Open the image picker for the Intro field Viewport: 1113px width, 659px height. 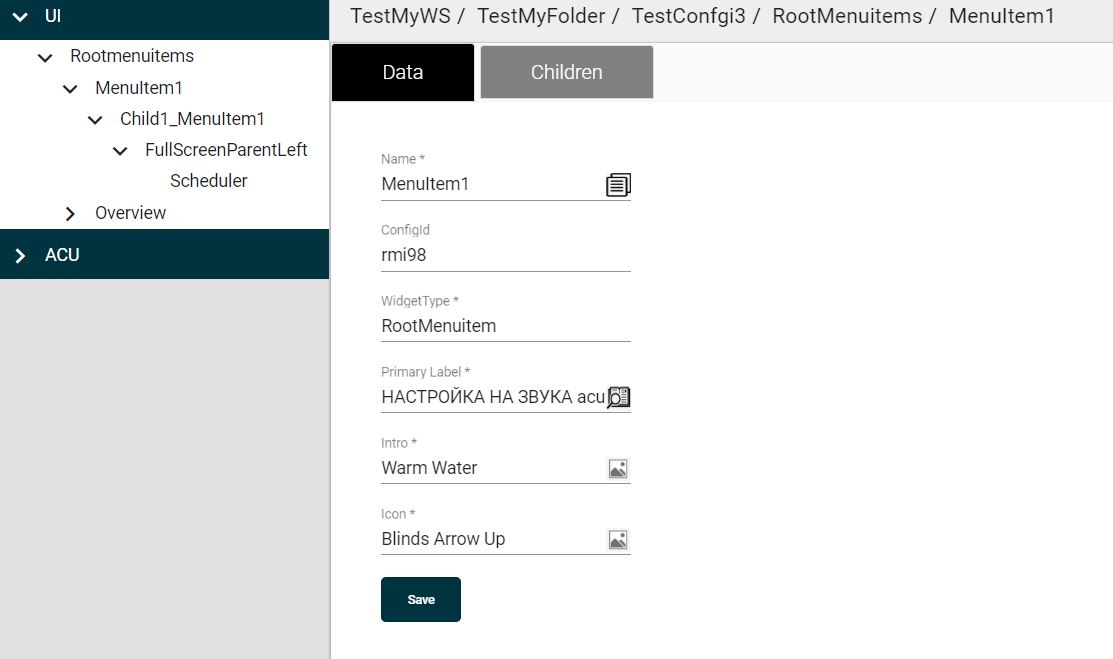(x=618, y=468)
